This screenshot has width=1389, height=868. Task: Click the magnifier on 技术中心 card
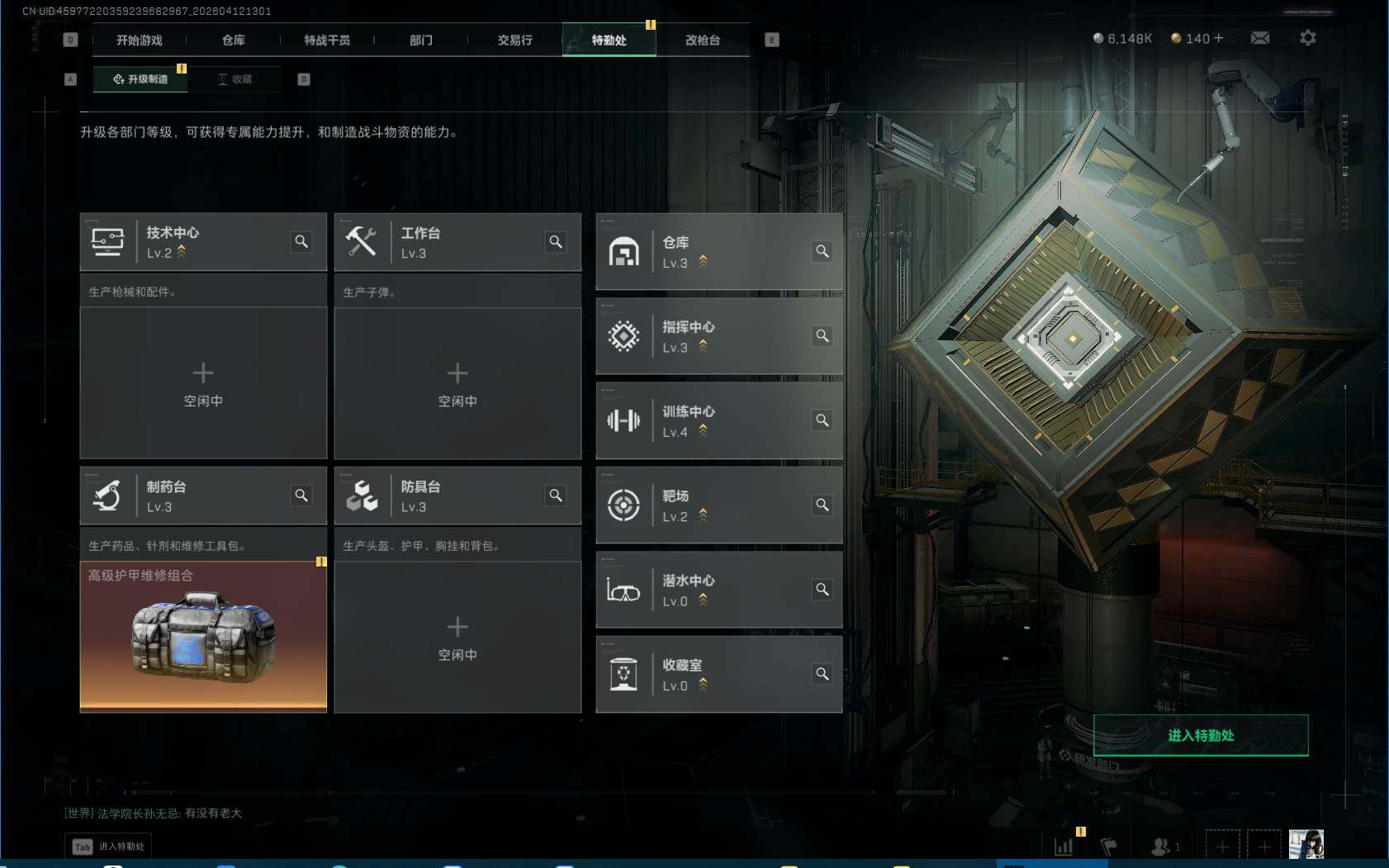point(301,241)
